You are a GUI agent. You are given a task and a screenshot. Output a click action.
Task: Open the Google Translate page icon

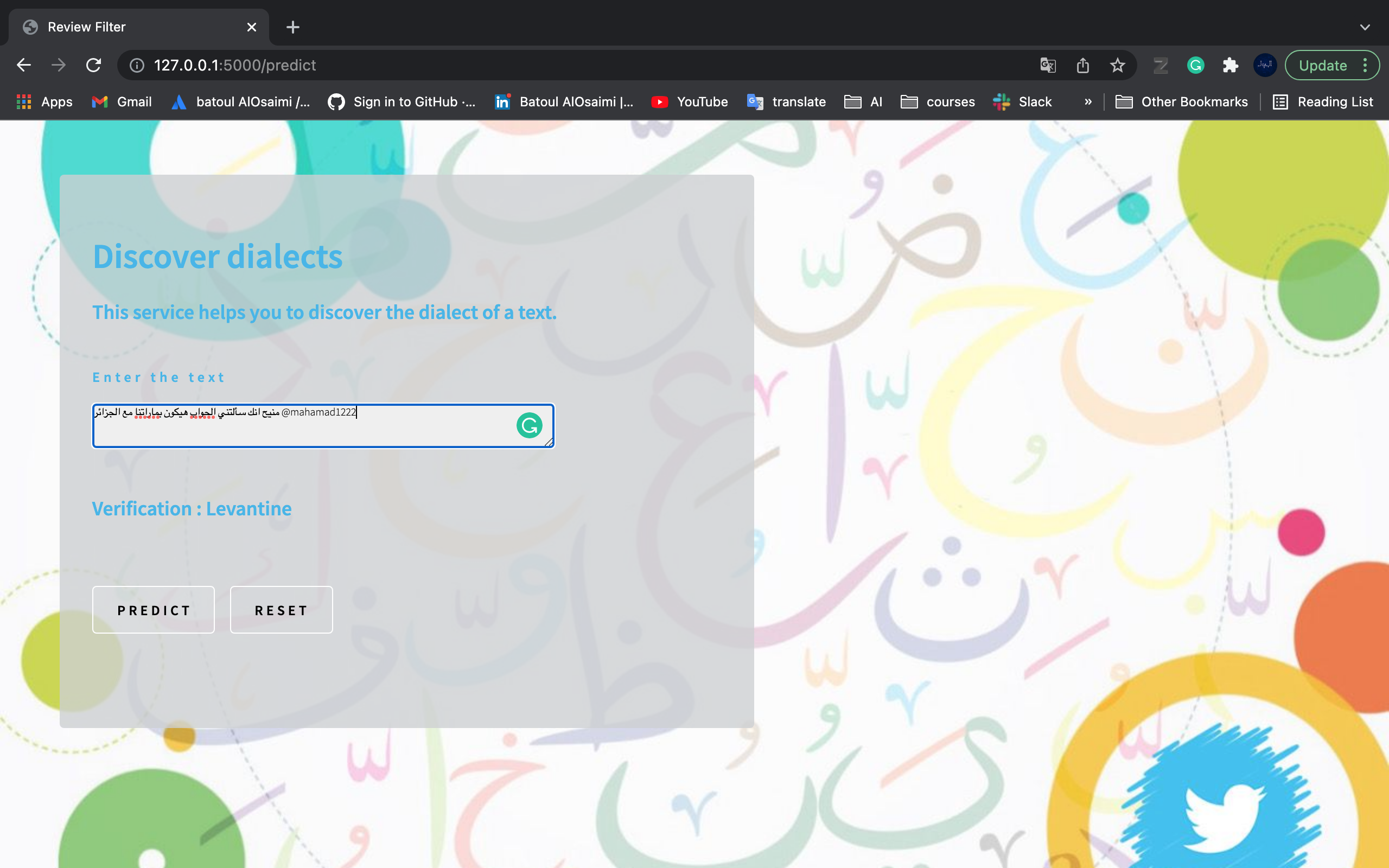click(x=1048, y=66)
